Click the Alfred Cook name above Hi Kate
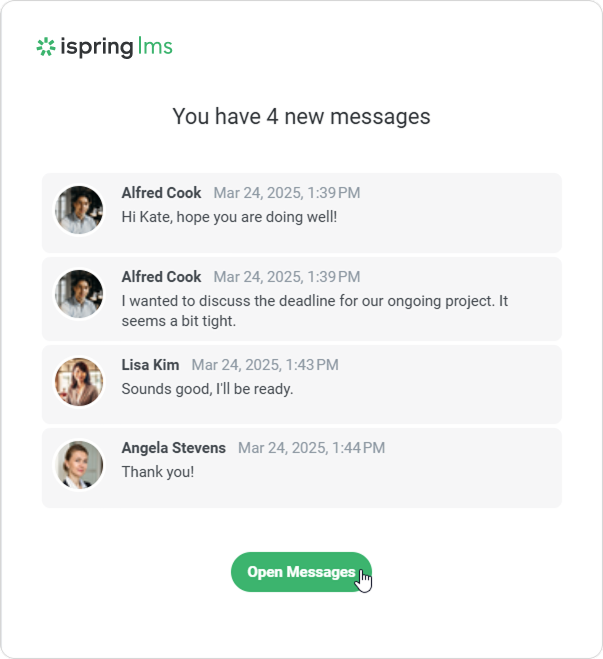 [x=161, y=193]
